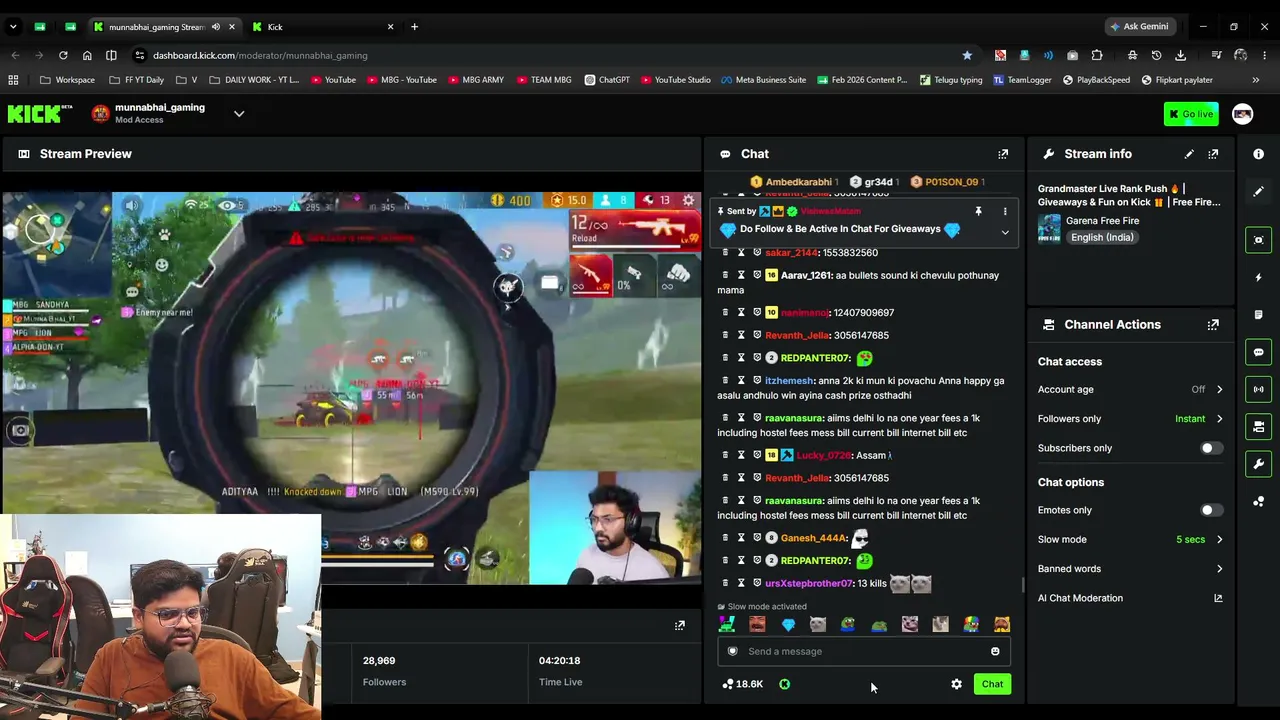
Task: Edit stream info with the pencil icon
Action: point(1189,154)
